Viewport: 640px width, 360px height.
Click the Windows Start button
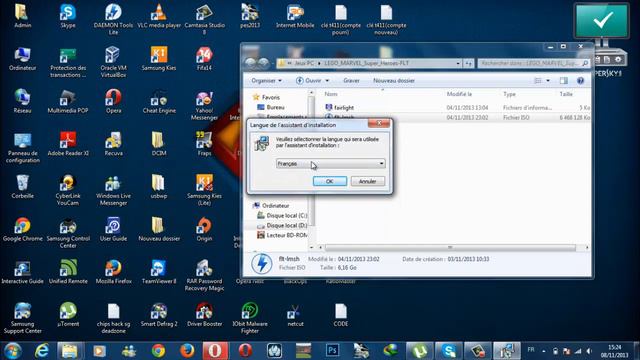[13, 351]
